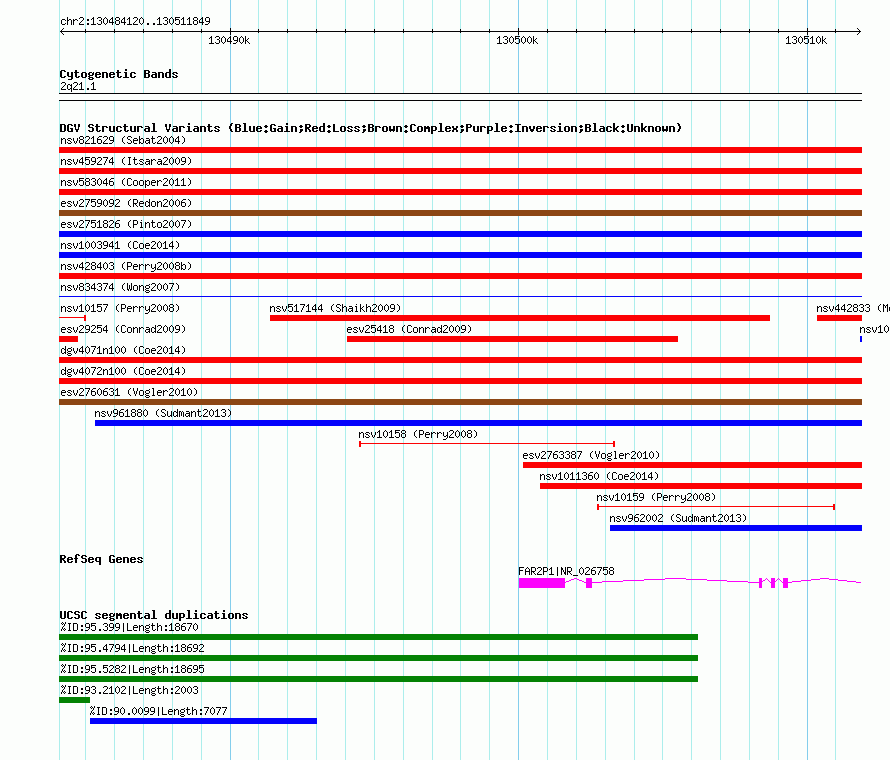The width and height of the screenshot is (890, 760).
Task: Click the large magenta FAR2P1 exon block
Action: pos(541,583)
